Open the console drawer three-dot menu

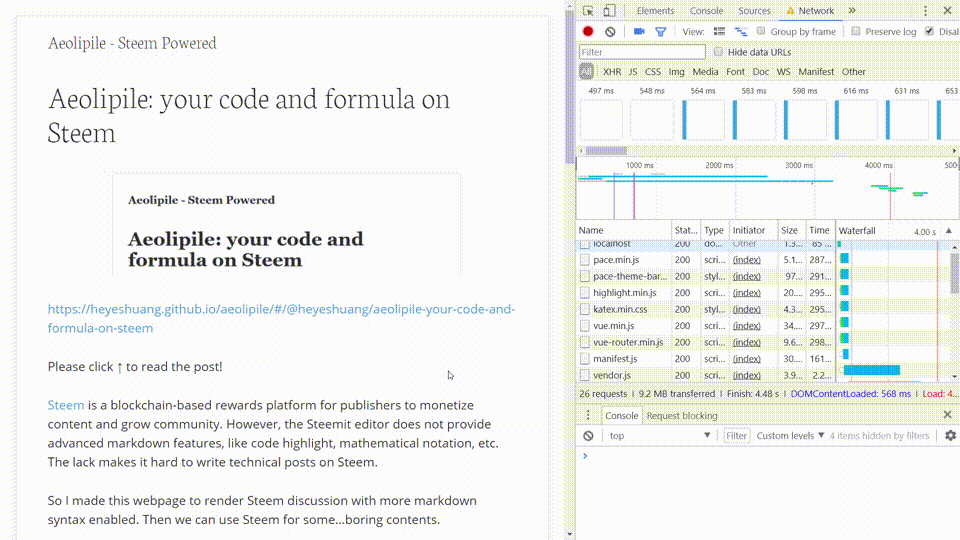(588, 415)
